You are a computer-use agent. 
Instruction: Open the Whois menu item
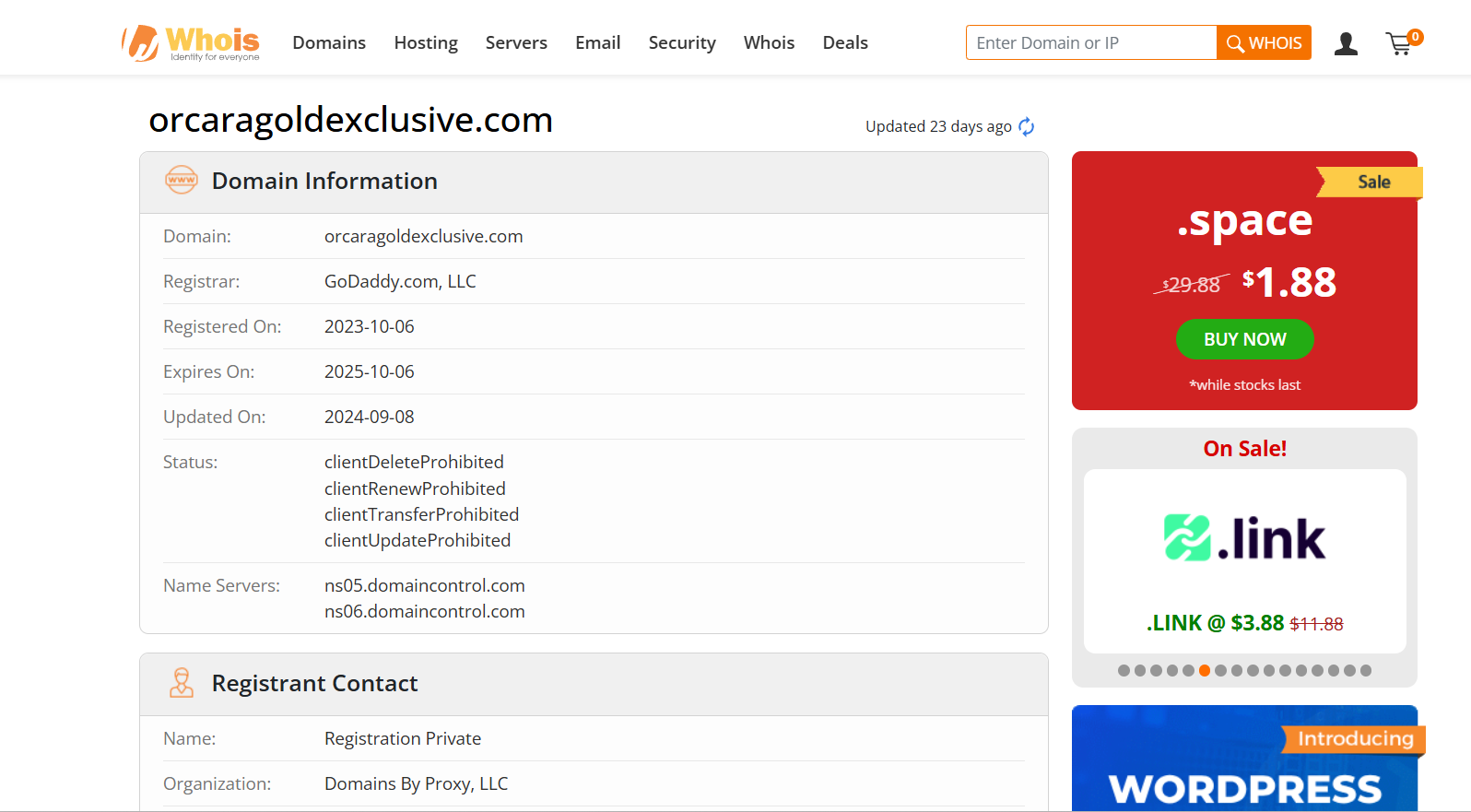769,42
